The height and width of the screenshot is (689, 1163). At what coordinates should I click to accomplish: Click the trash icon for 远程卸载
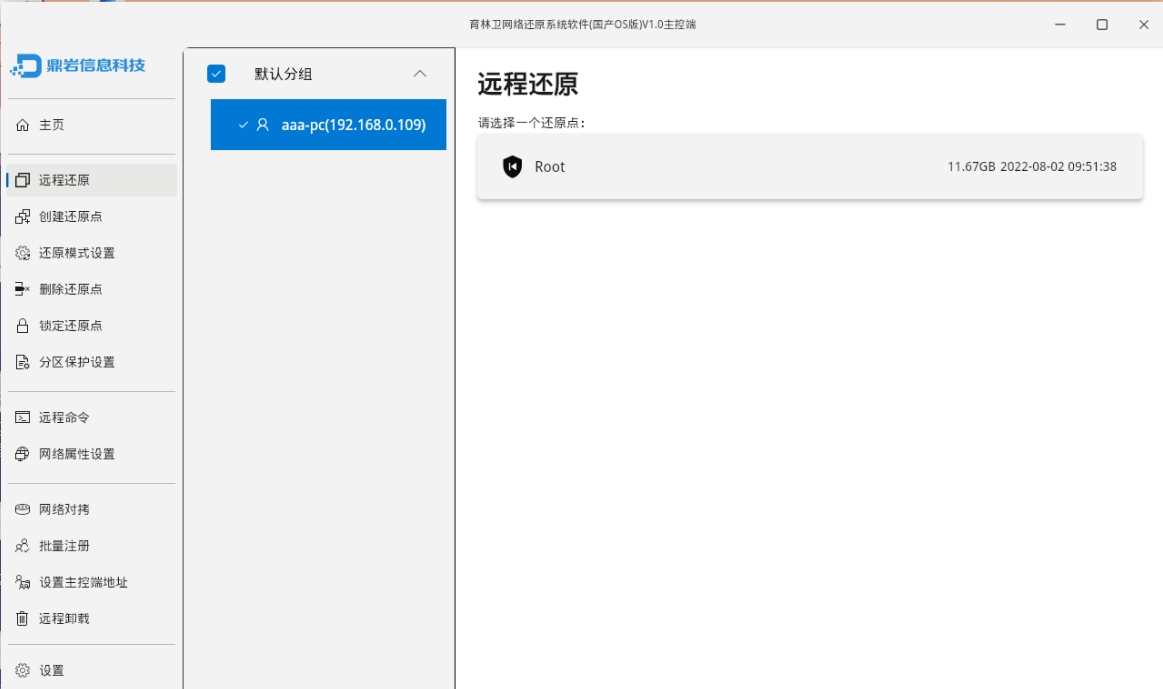23,619
